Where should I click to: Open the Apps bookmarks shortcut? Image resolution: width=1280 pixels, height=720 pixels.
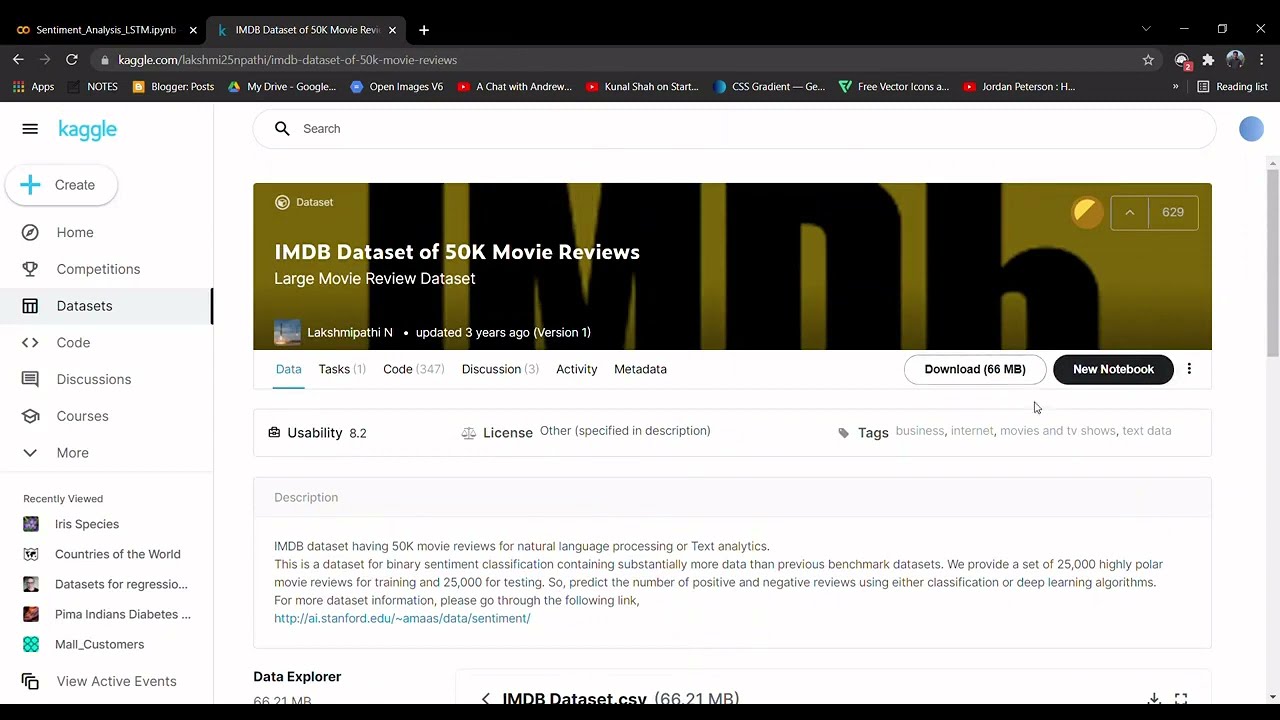click(33, 87)
